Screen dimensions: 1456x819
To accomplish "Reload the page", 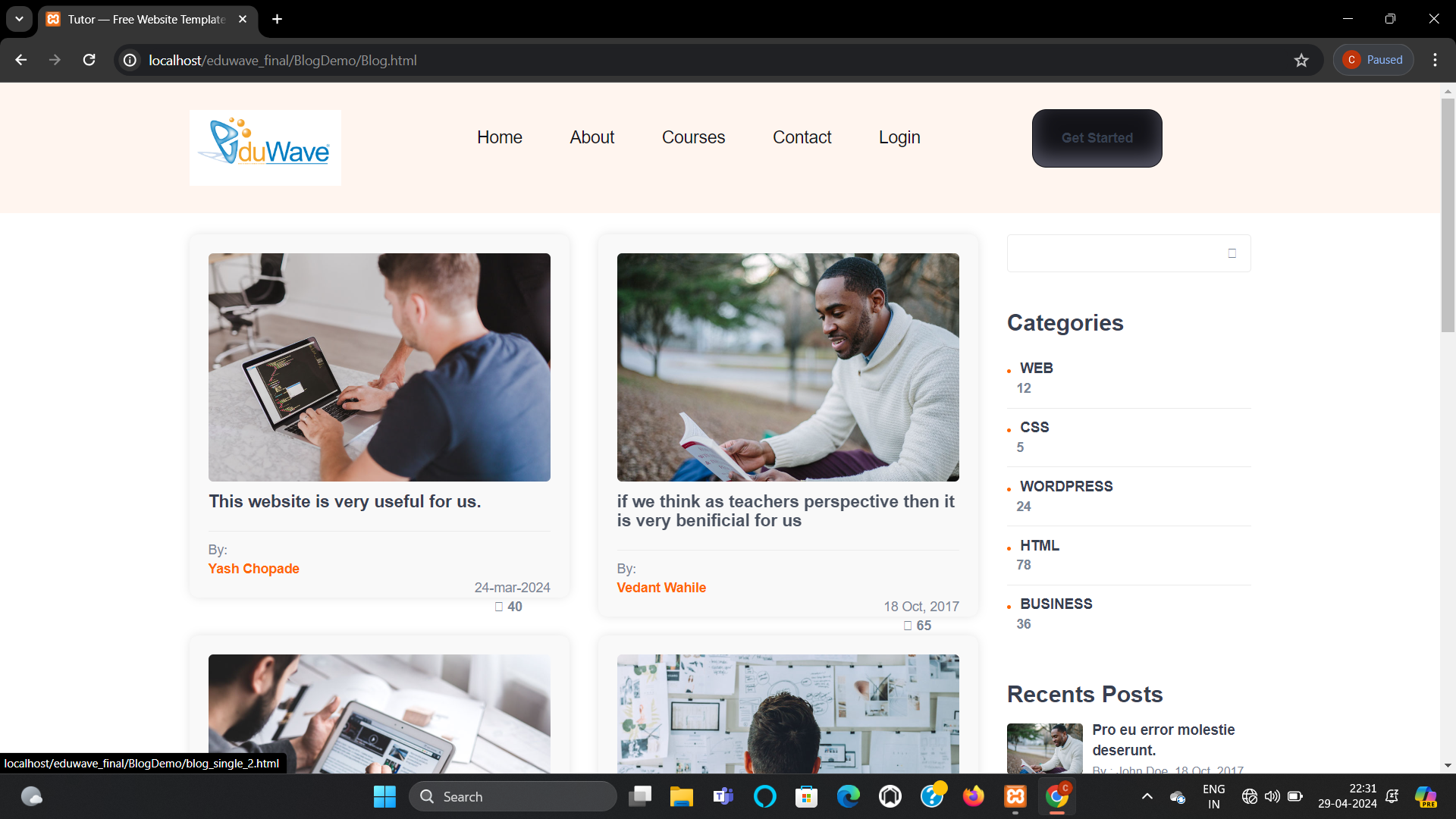I will point(89,60).
